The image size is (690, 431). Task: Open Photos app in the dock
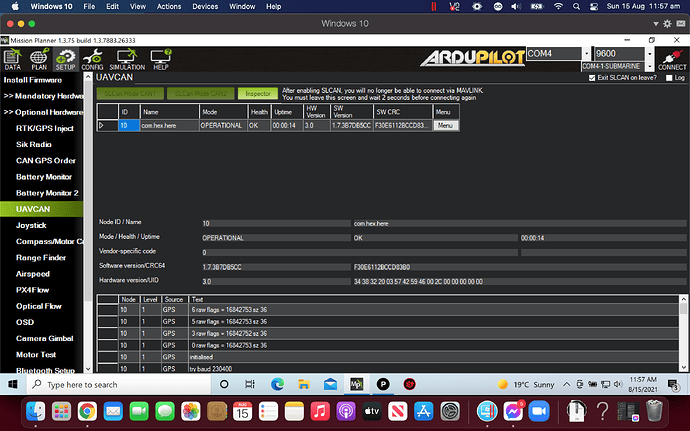191,412
